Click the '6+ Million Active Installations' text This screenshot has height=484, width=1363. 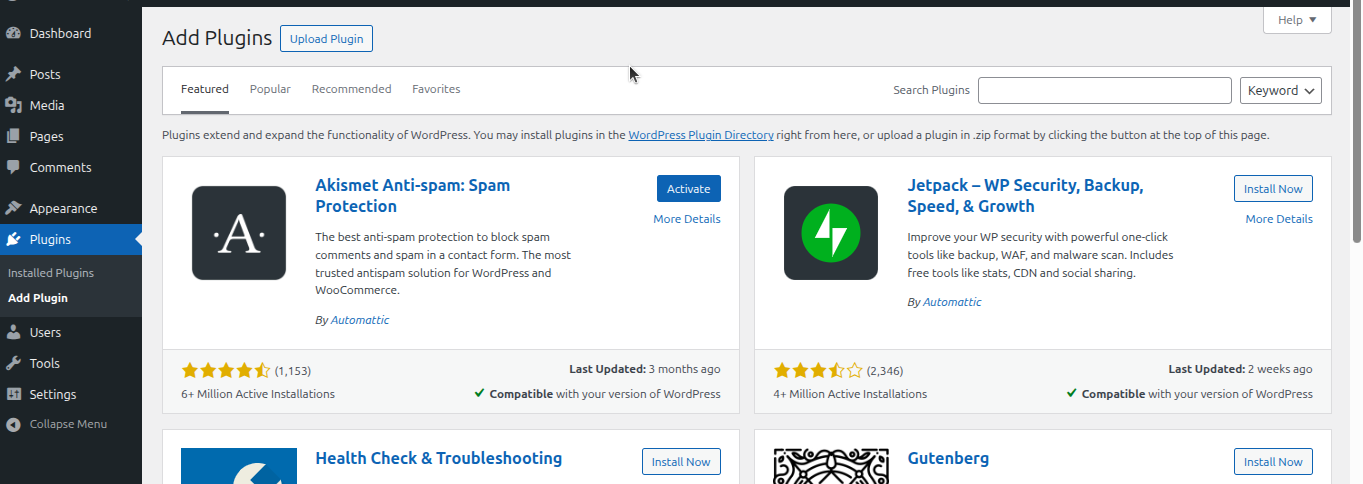258,394
